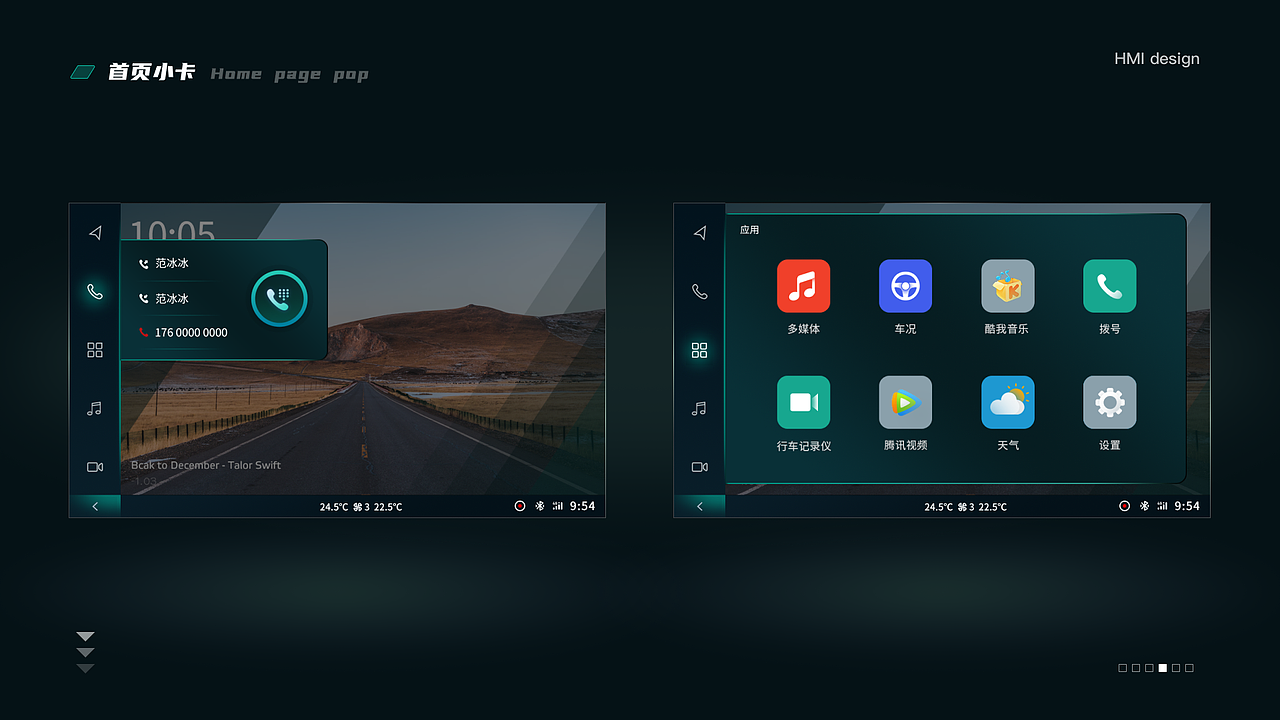This screenshot has height=720, width=1280.
Task: Open apps grid in left screen sidebar
Action: [95, 350]
